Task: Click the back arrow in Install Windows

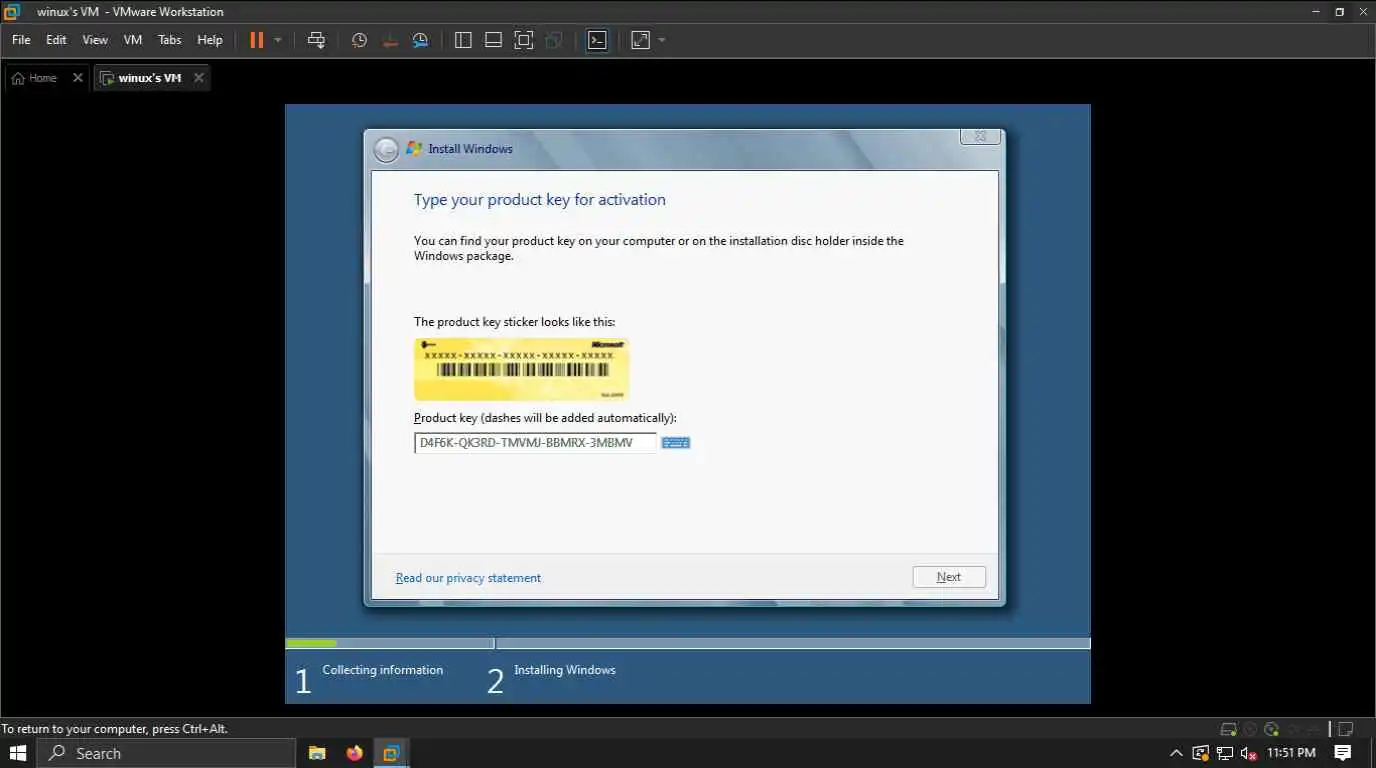Action: 386,150
